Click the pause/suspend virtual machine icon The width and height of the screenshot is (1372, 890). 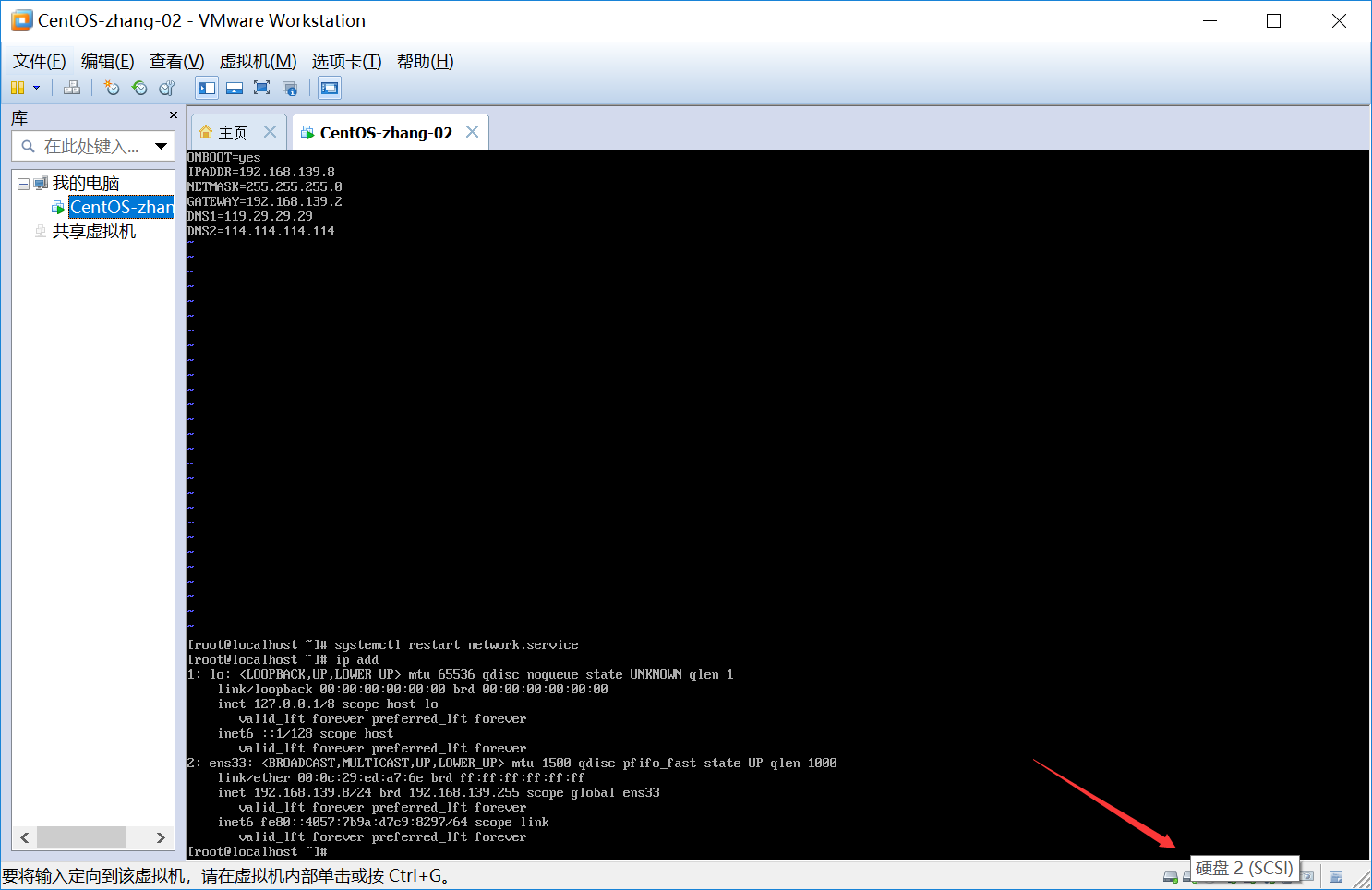pyautogui.click(x=18, y=88)
